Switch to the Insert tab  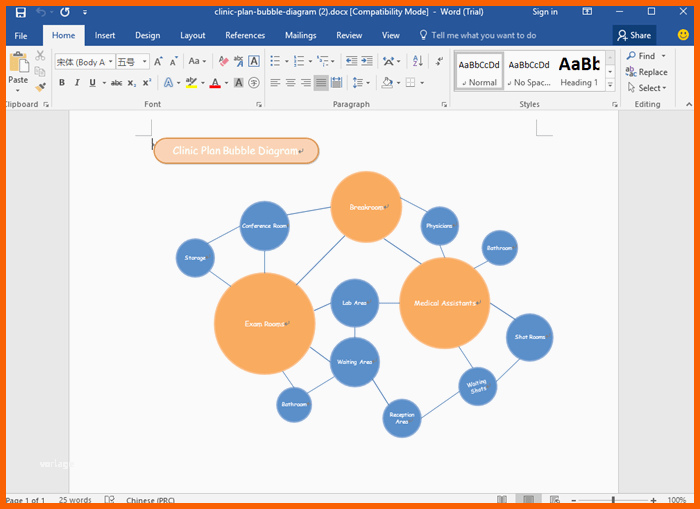tap(105, 36)
